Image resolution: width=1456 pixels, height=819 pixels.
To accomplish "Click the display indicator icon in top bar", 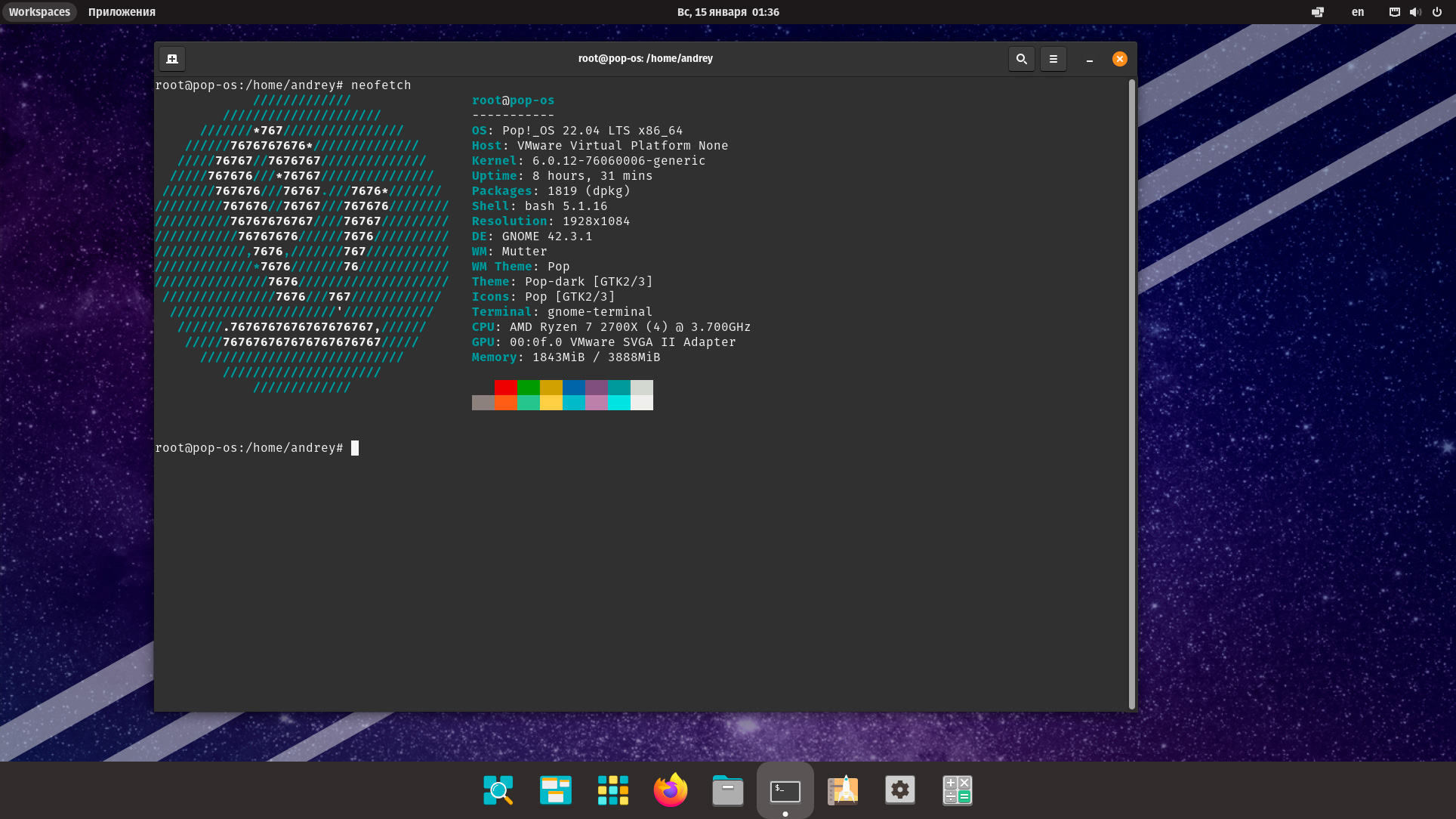I will pyautogui.click(x=1317, y=12).
